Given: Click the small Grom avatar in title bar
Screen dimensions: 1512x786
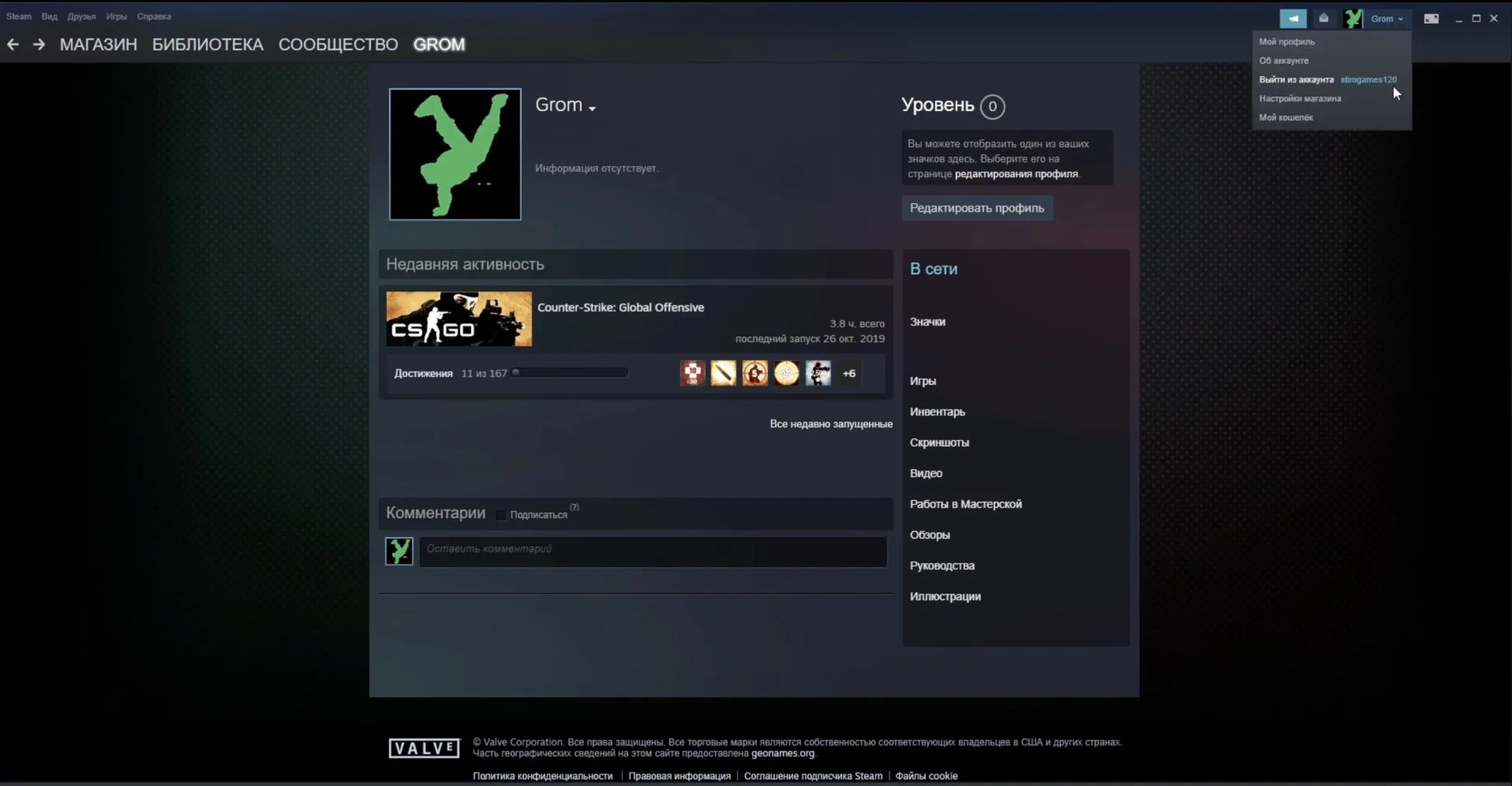Looking at the screenshot, I should click(x=1353, y=18).
